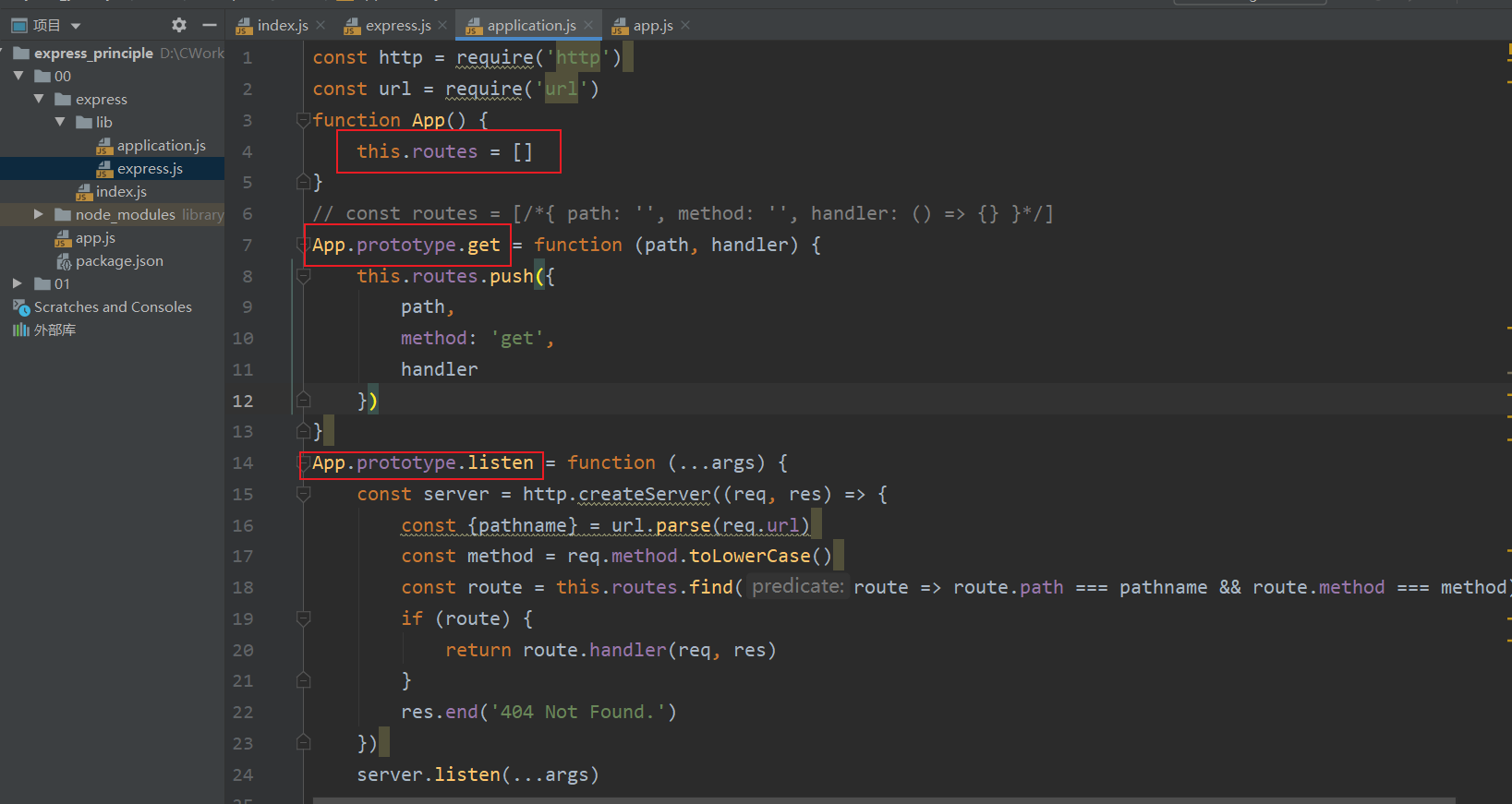This screenshot has width=1512, height=804.
Task: Close the app.js tab
Action: [685, 26]
